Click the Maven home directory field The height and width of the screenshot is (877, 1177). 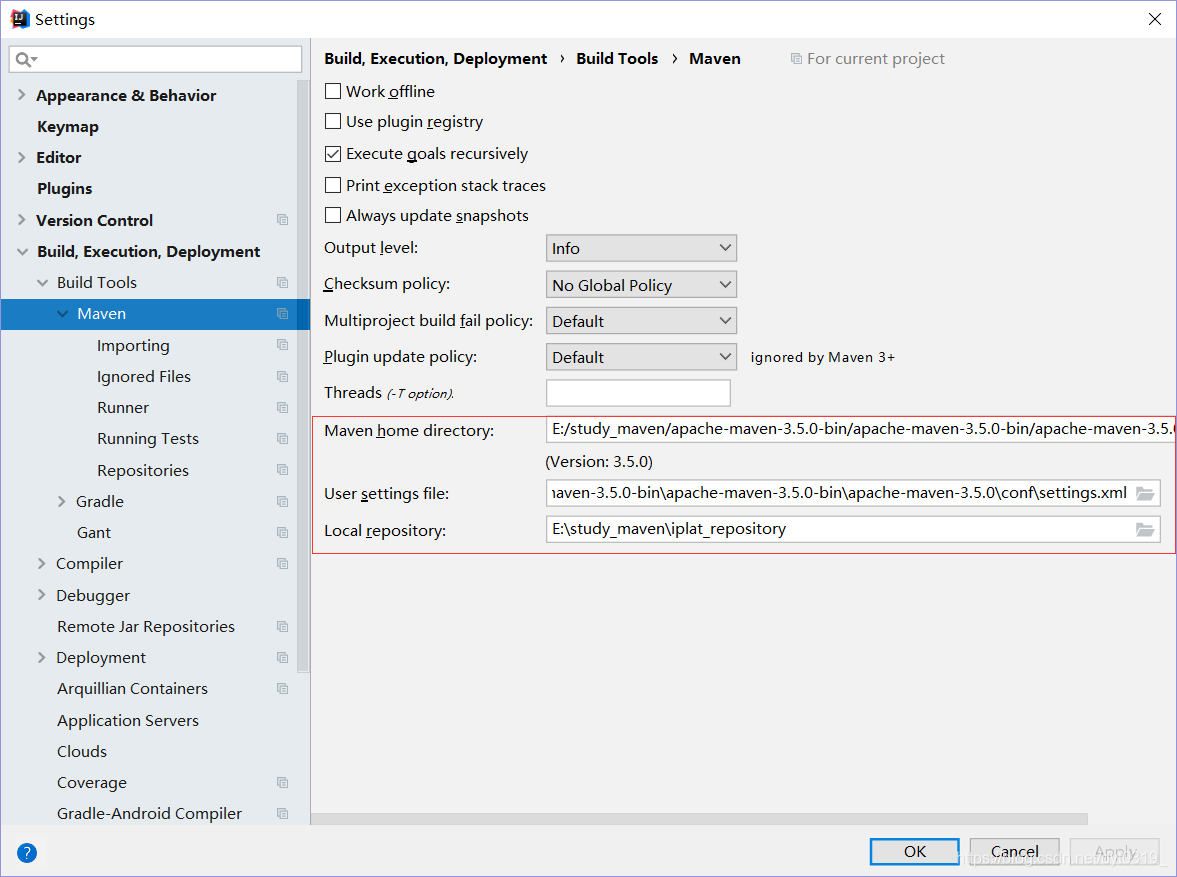(x=861, y=429)
